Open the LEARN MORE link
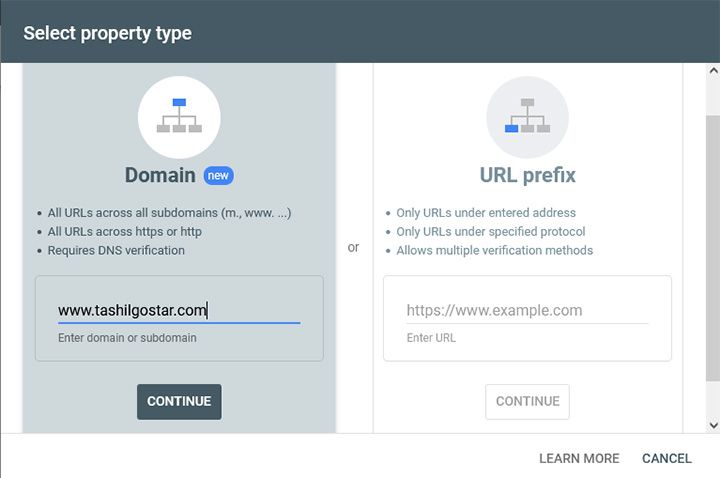The height and width of the screenshot is (478, 720). 579,458
